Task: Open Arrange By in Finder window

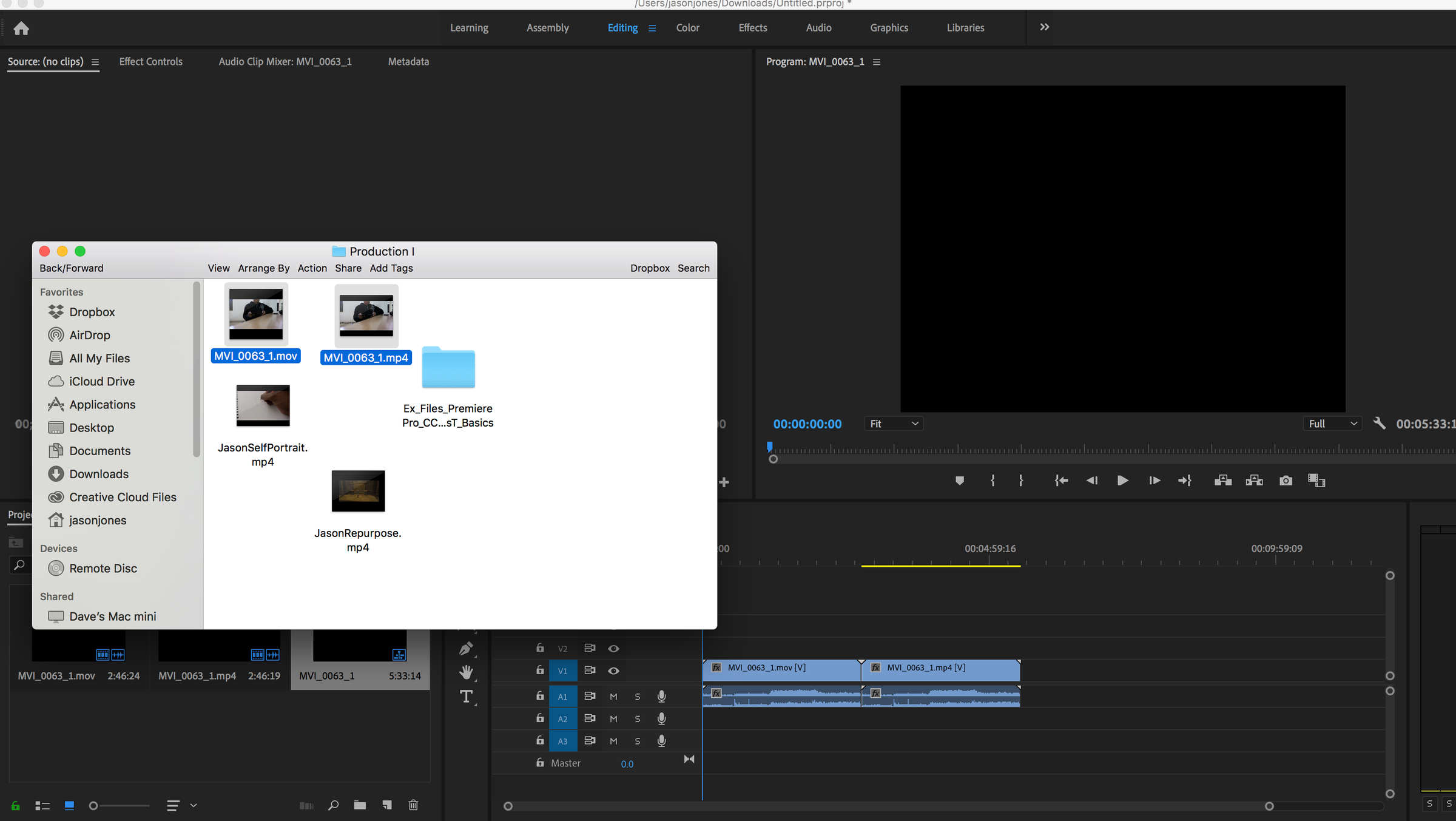Action: pyautogui.click(x=263, y=268)
